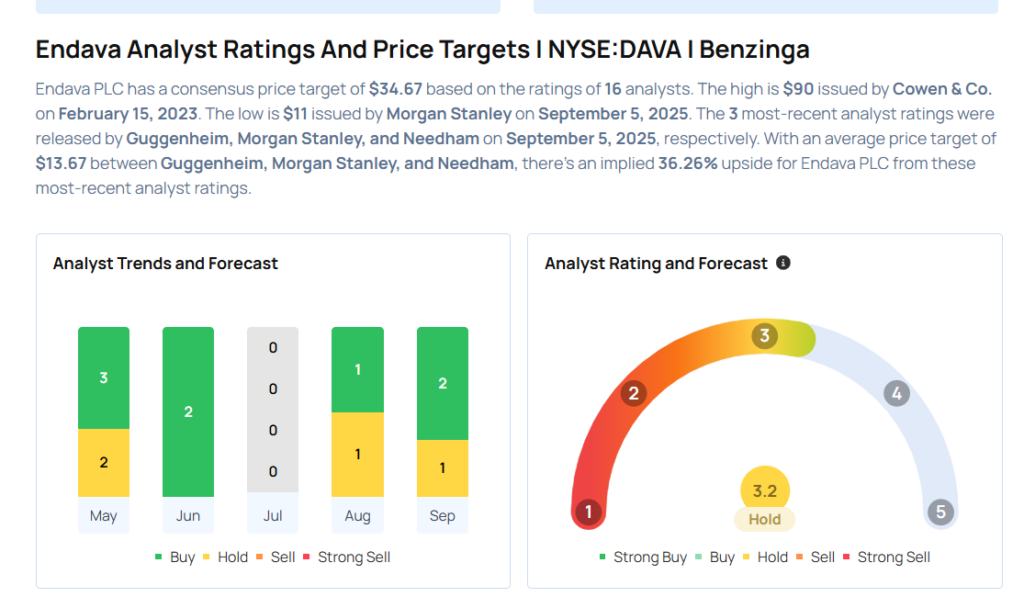Click the yellow Hold segment of the Aug bar
The height and width of the screenshot is (608, 1024).
click(357, 454)
